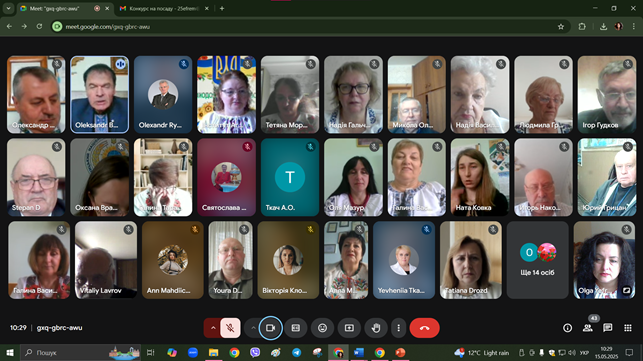Image resolution: width=643 pixels, height=361 pixels.
Task: Bookmark this page with star icon
Action: (561, 27)
